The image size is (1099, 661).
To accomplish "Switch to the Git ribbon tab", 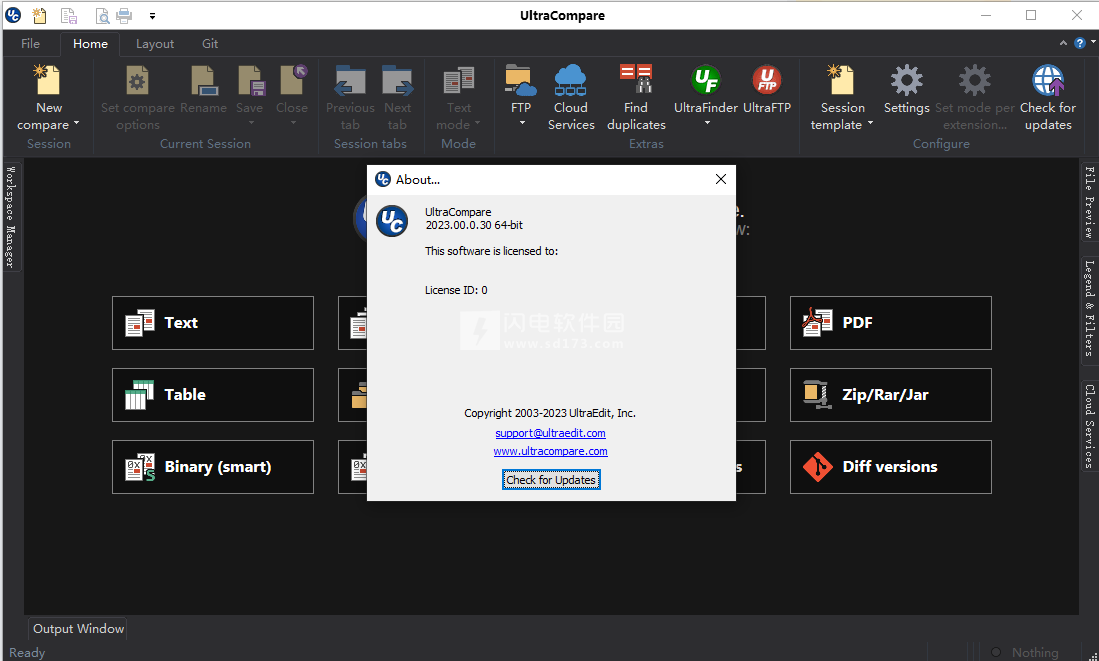I will (x=210, y=43).
